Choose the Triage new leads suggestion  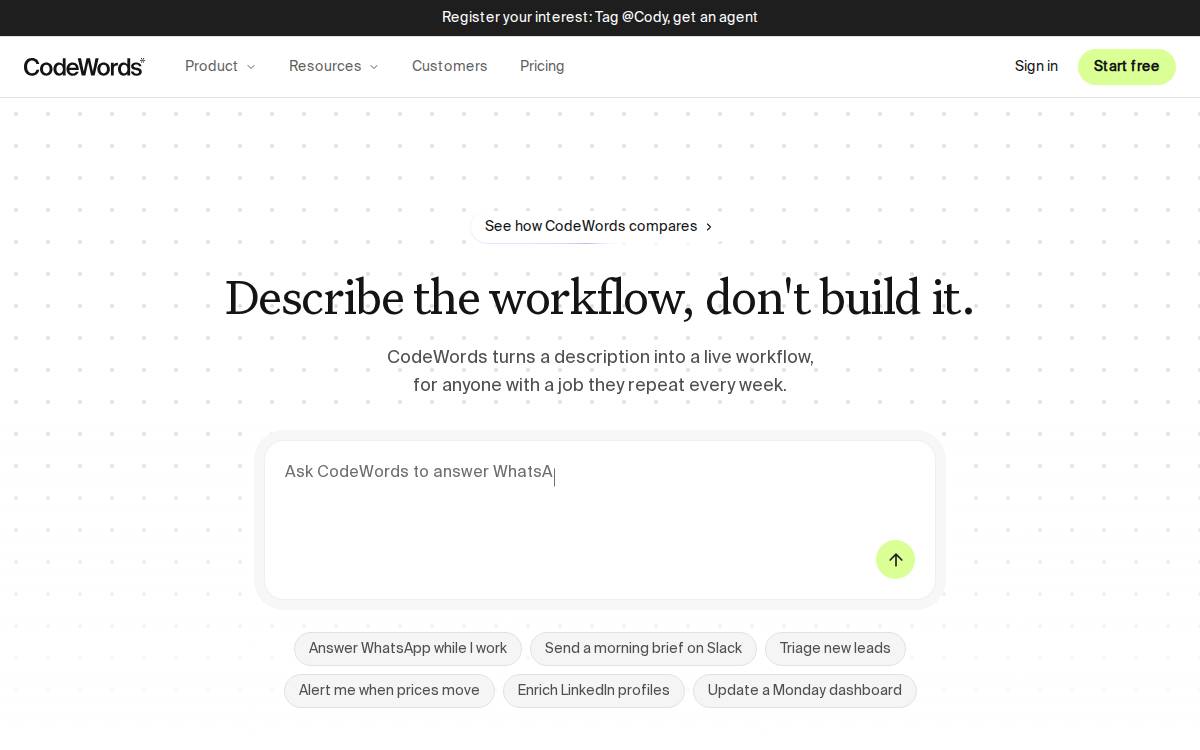835,648
